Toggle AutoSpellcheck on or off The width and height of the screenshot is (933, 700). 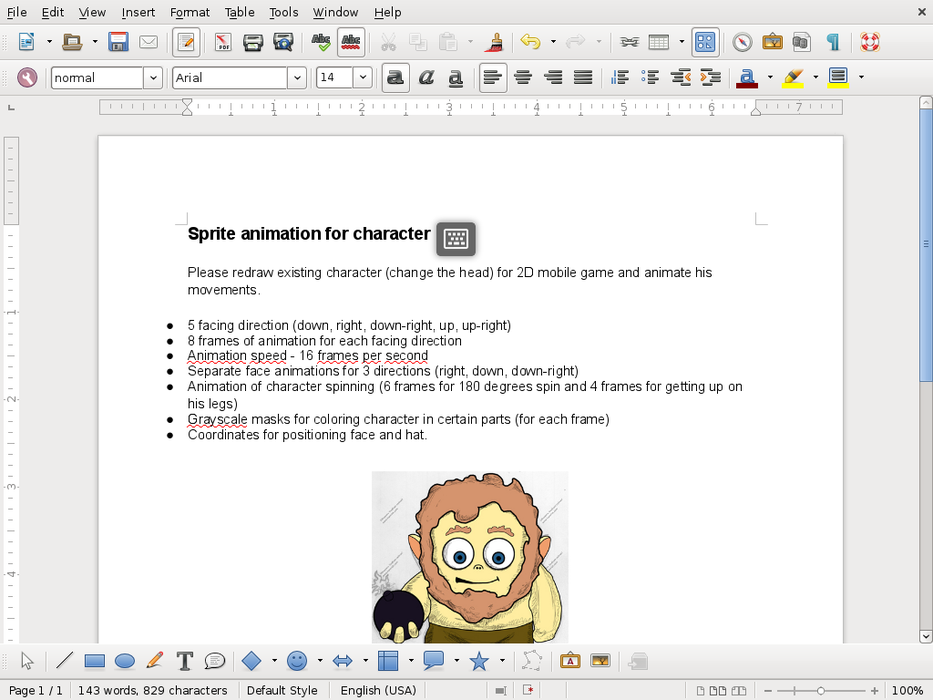click(x=351, y=42)
